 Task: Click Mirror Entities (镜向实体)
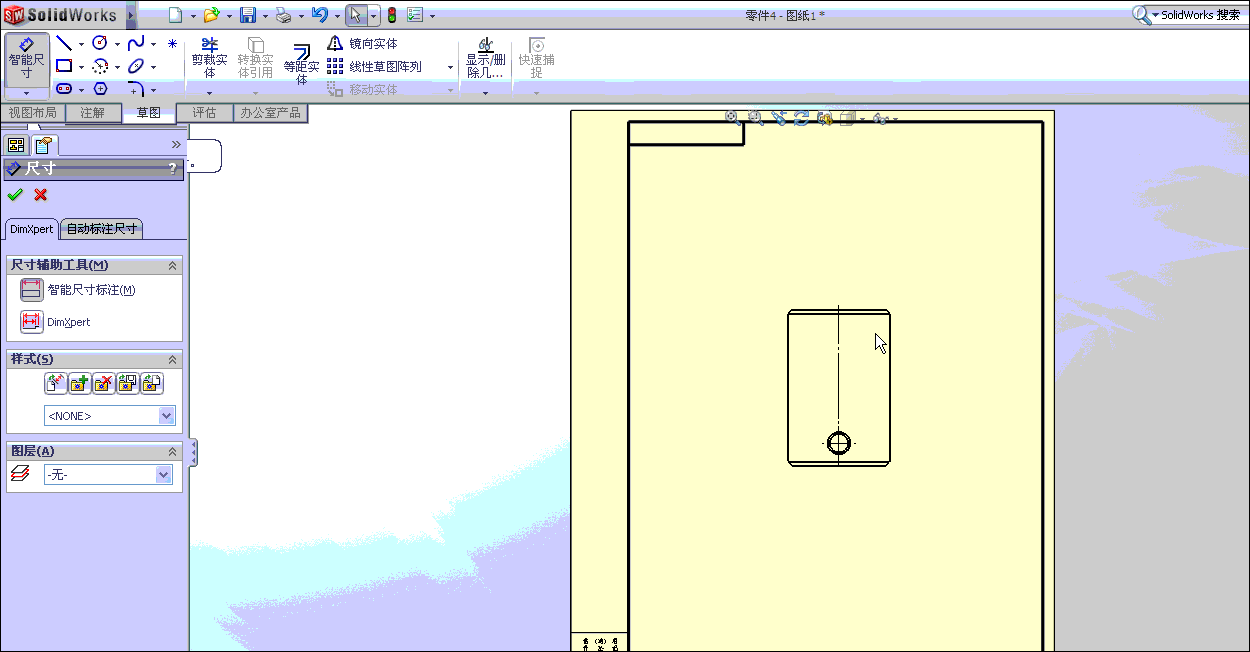(x=362, y=44)
